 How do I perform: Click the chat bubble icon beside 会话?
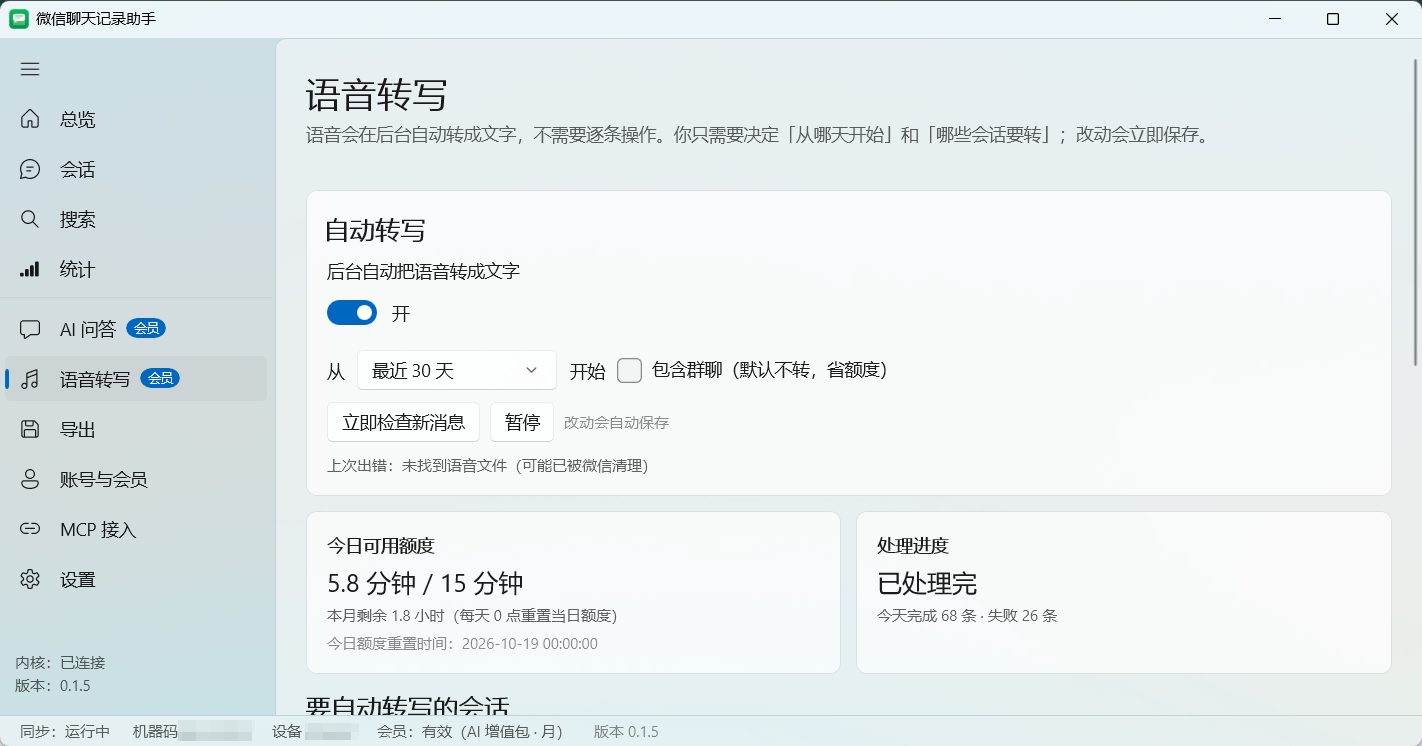pyautogui.click(x=30, y=169)
